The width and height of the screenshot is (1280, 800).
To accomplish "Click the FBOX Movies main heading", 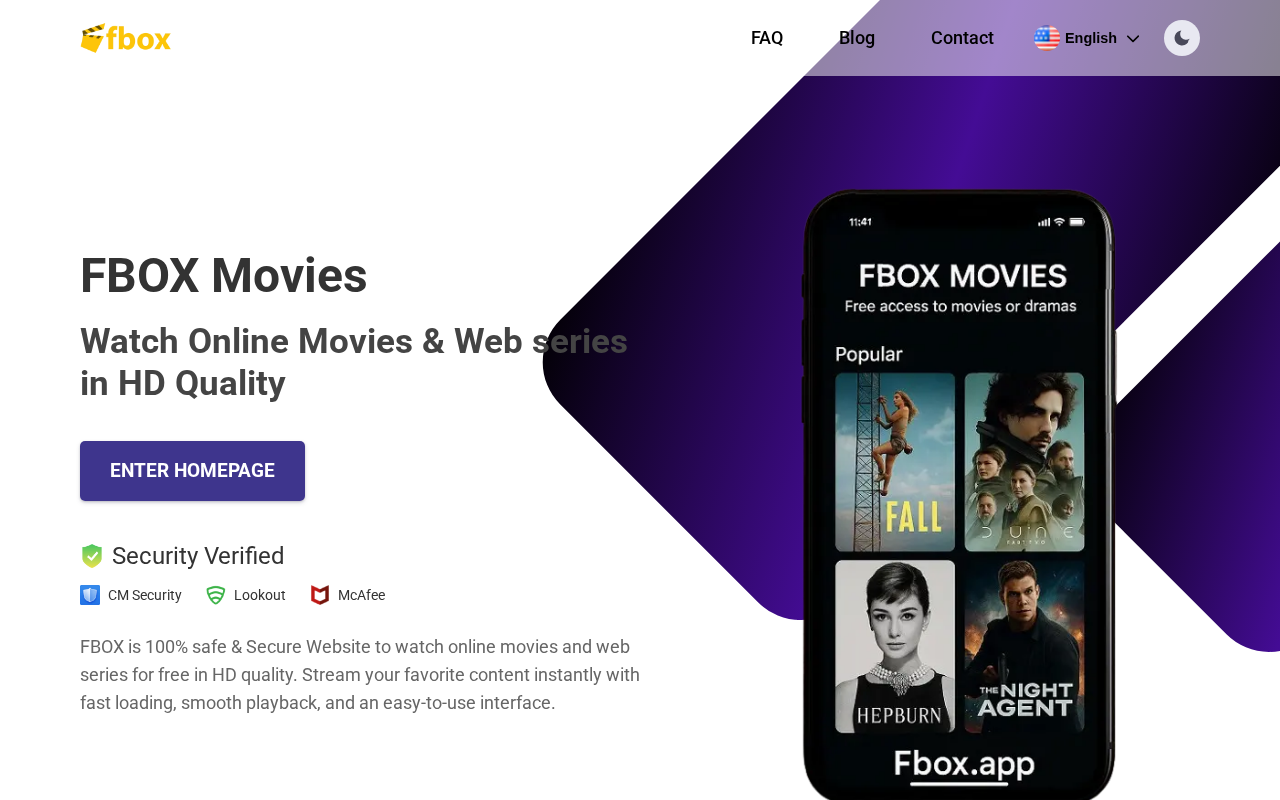I will 224,276.
